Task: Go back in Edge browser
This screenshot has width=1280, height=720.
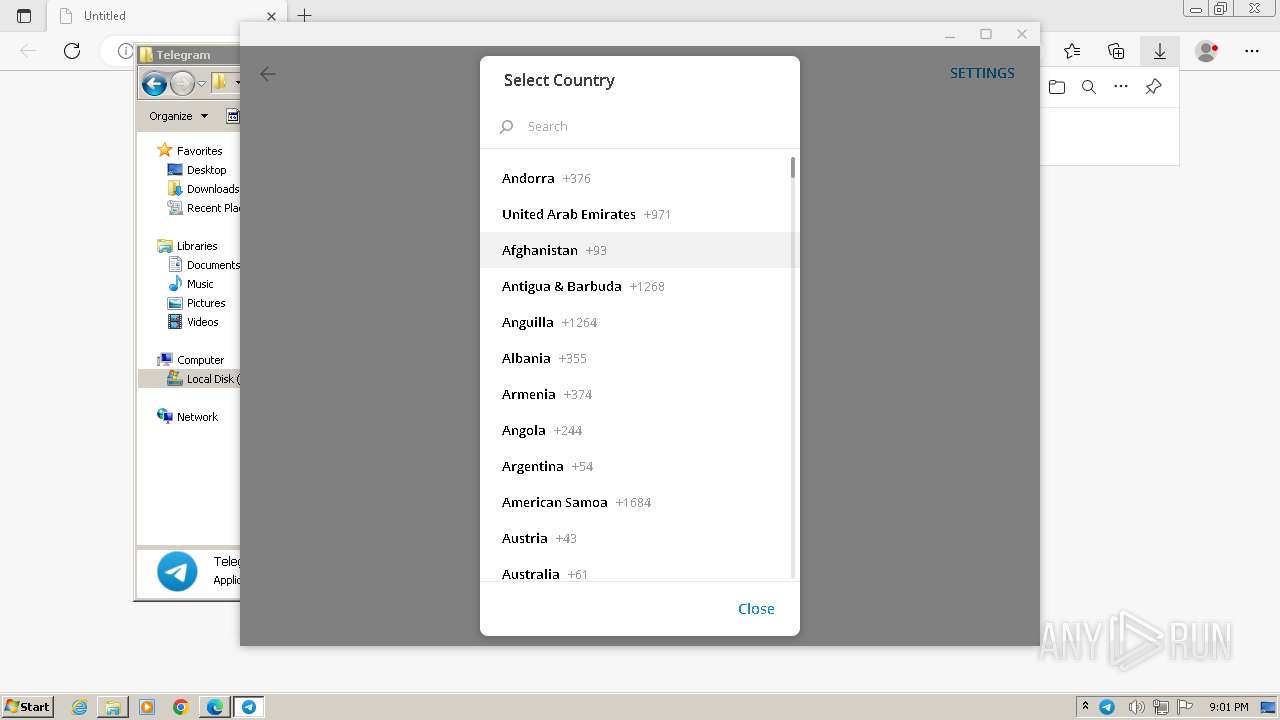Action: point(28,51)
